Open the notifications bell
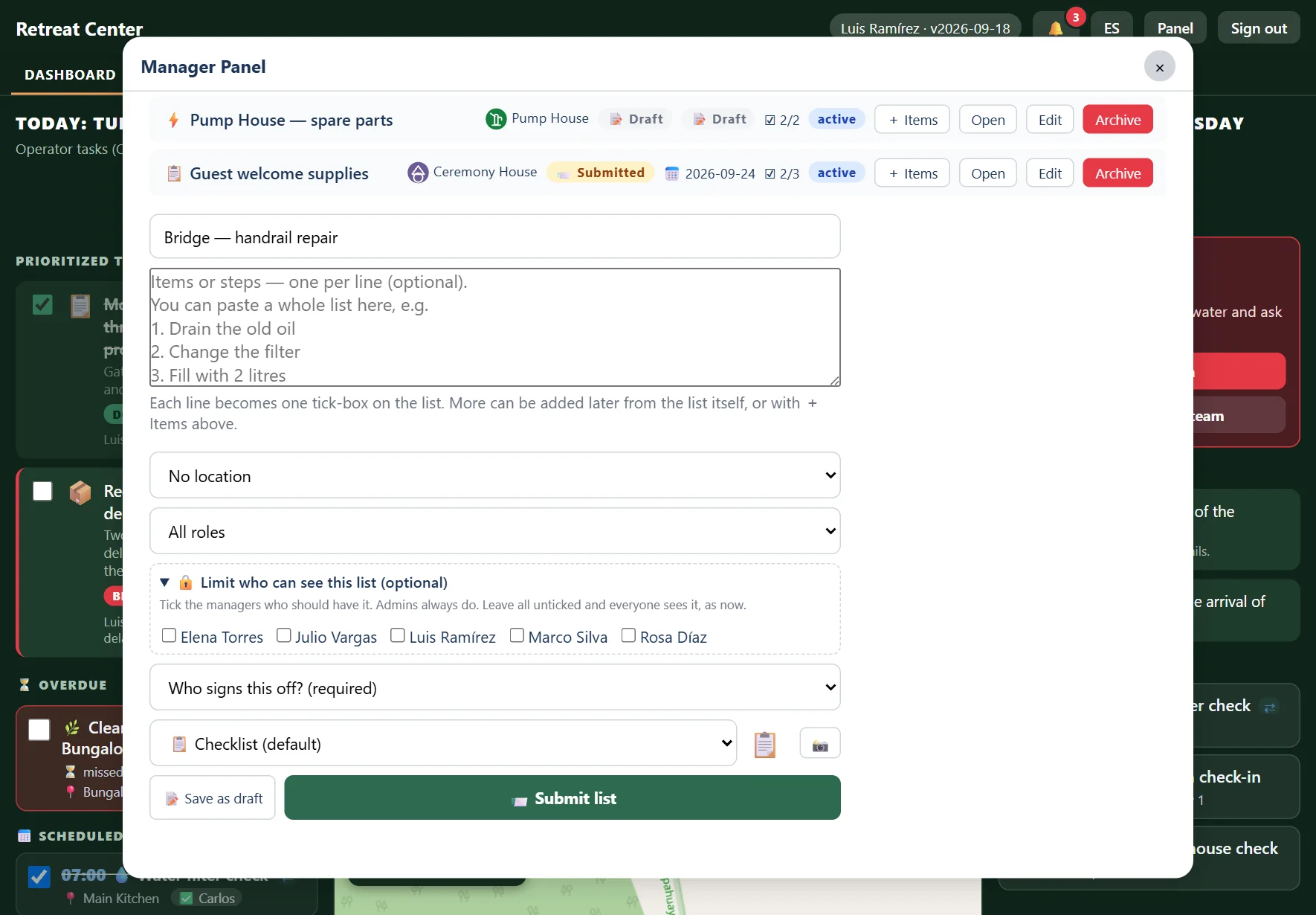Viewport: 1316px width, 915px height. (1056, 28)
